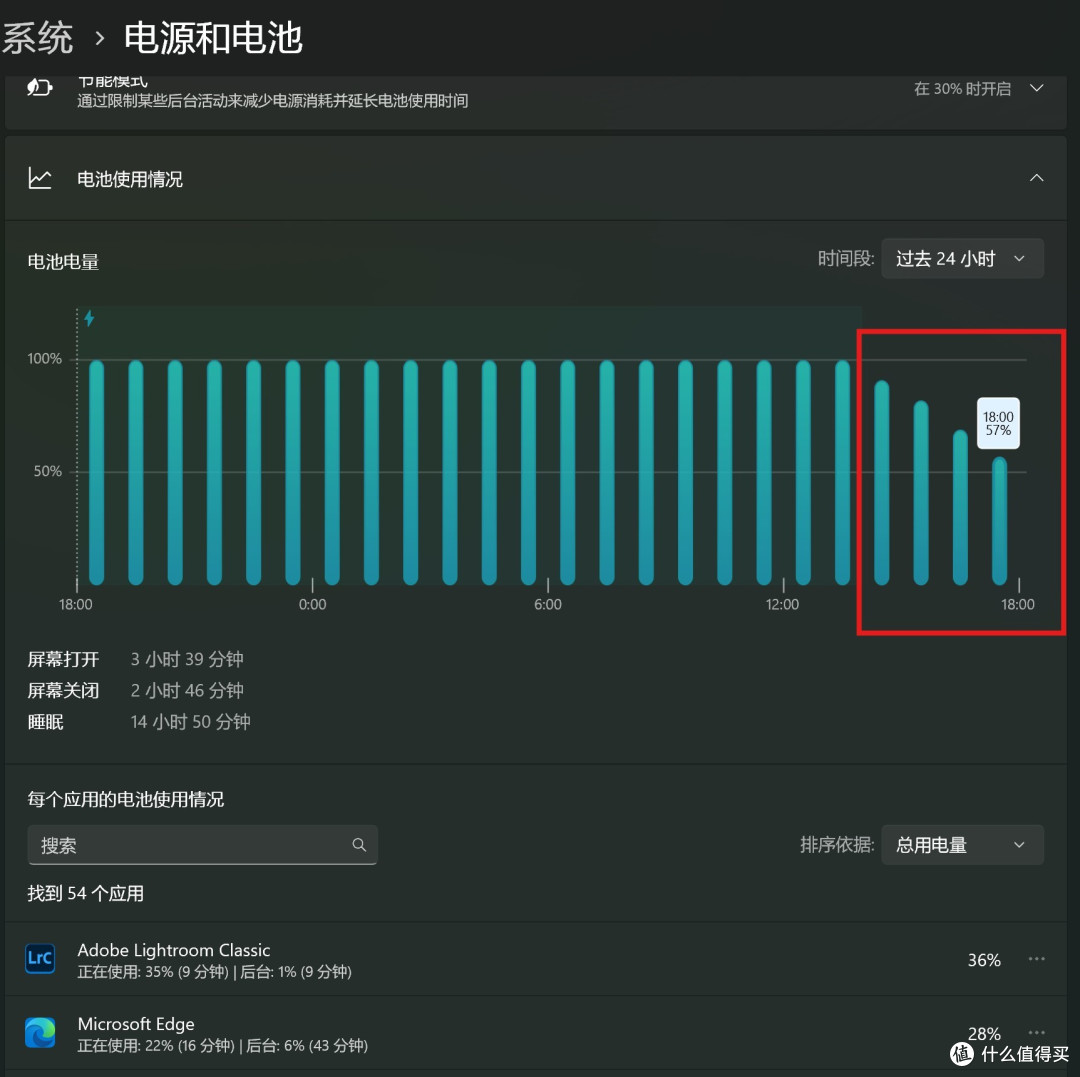Click the Adobe Lightroom Classic app icon
Screen dimensions: 1080x1077
tap(40, 959)
